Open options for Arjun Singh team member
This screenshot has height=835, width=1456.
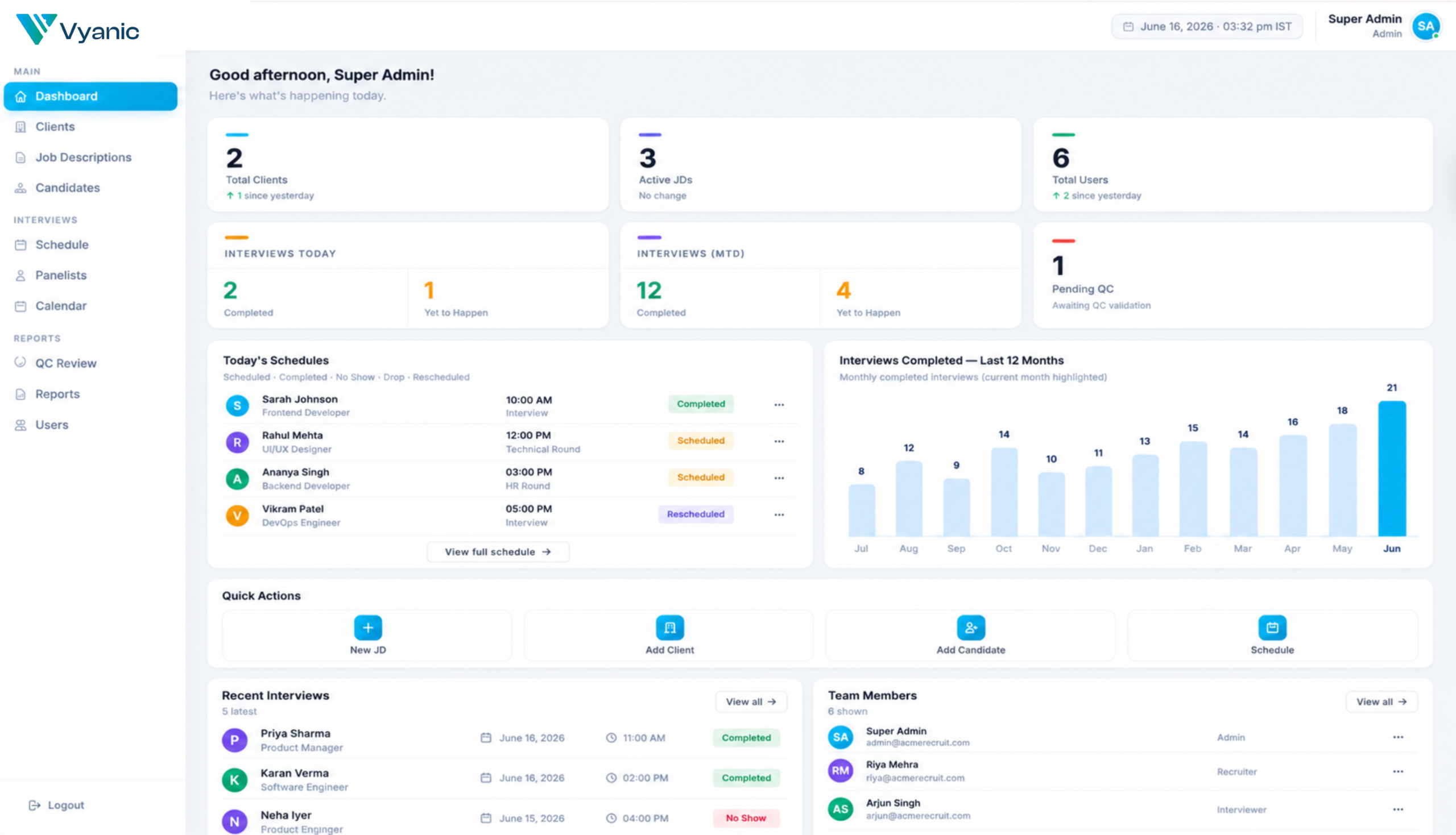click(1398, 810)
